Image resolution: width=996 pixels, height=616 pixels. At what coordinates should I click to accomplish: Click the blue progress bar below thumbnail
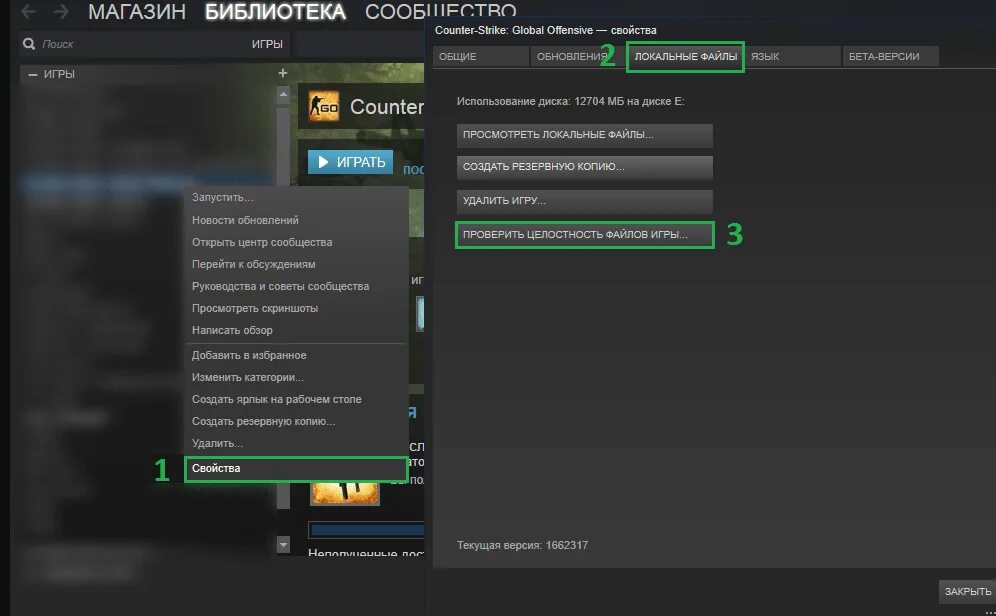(x=367, y=530)
